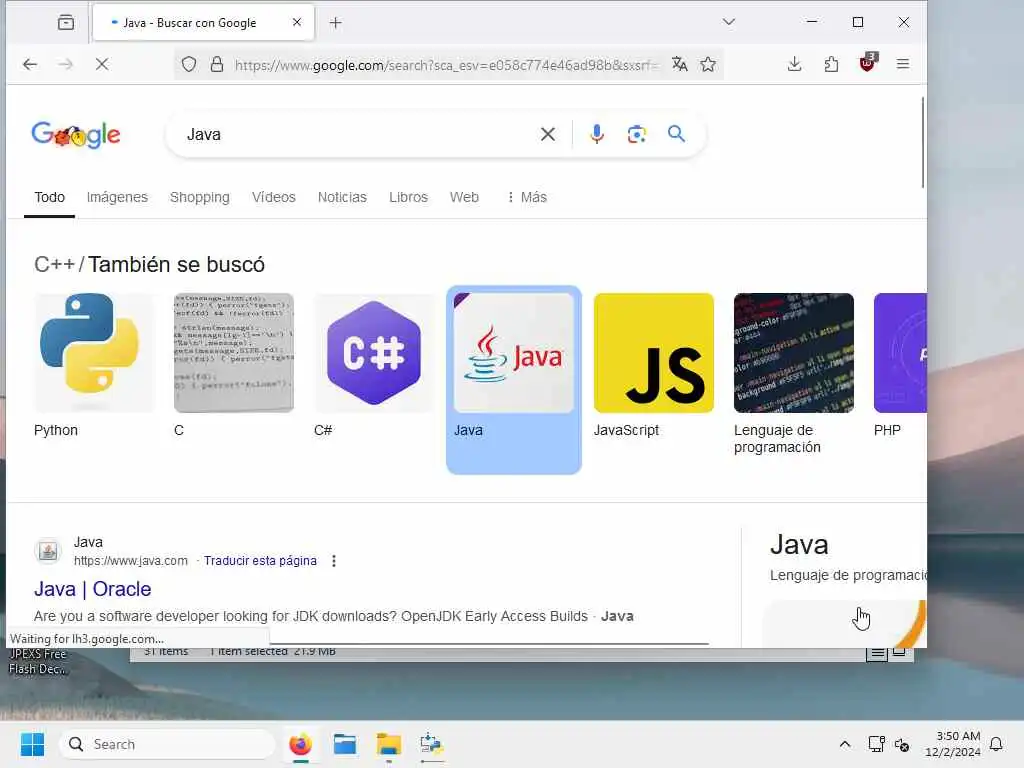Click the Firefox View icon in the tab bar
The width and height of the screenshot is (1024, 768).
(65, 23)
